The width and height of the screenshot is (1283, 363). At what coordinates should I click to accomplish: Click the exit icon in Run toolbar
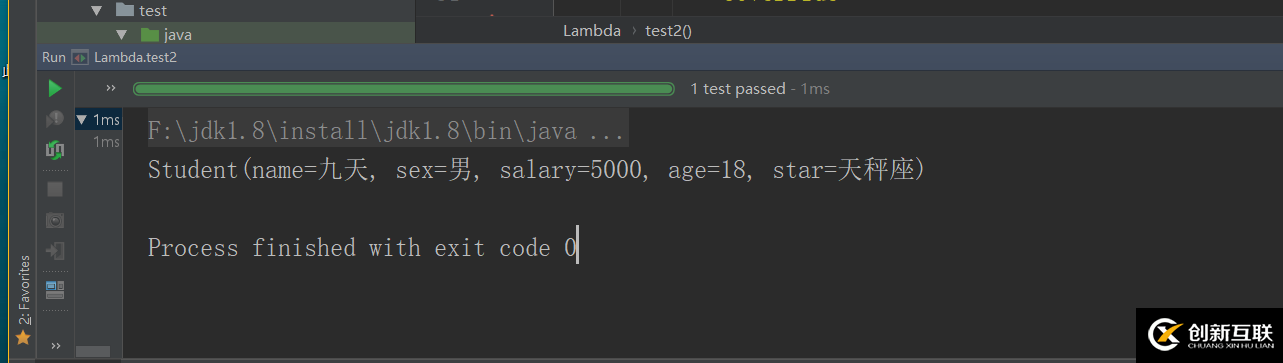pos(55,250)
